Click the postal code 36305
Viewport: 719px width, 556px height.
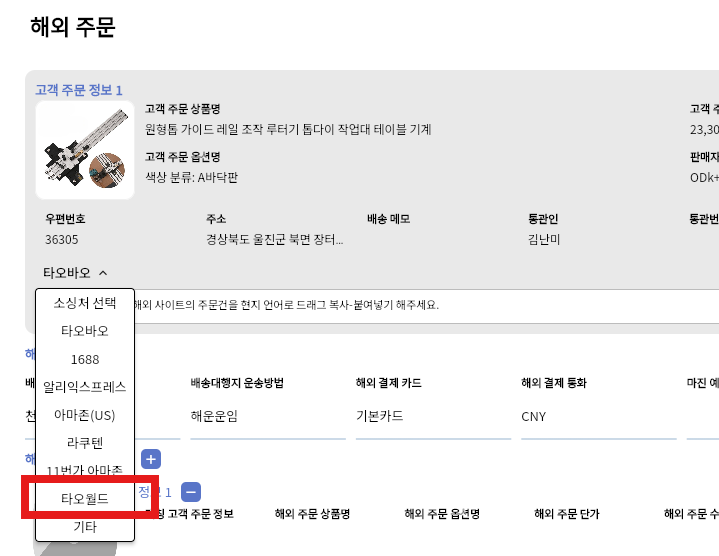coord(62,240)
